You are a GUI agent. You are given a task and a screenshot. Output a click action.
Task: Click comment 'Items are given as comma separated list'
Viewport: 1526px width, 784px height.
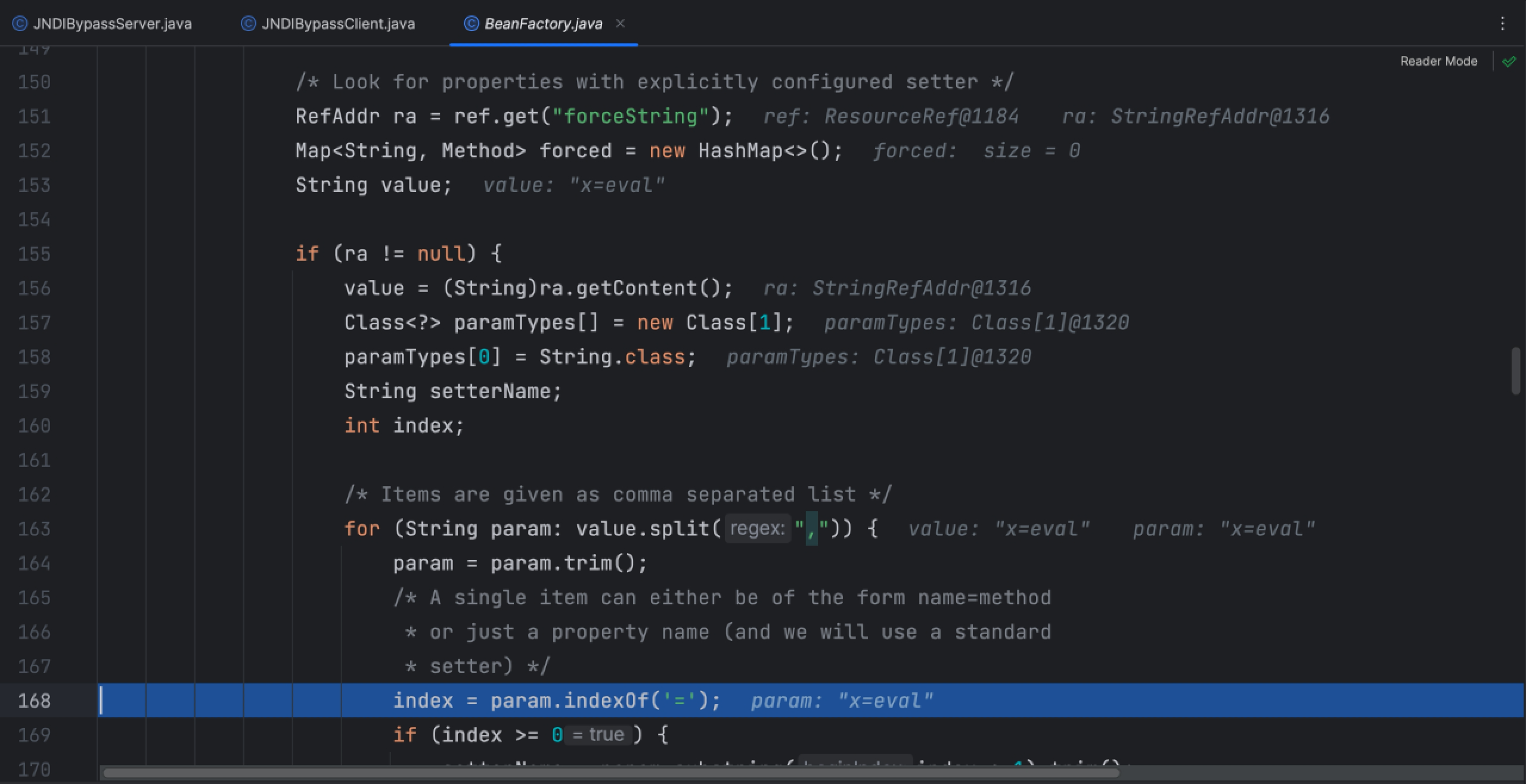tap(618, 494)
